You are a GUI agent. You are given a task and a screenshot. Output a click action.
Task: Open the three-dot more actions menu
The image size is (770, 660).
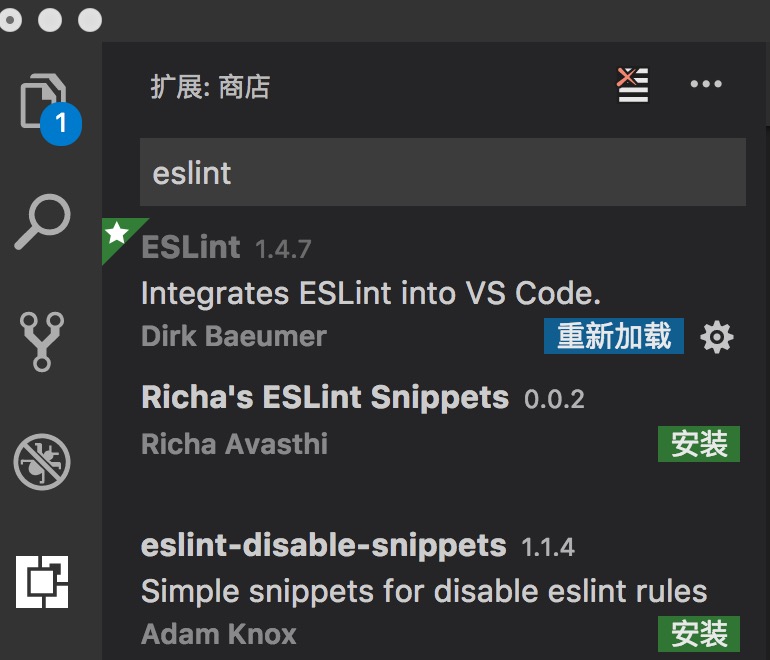[x=706, y=84]
